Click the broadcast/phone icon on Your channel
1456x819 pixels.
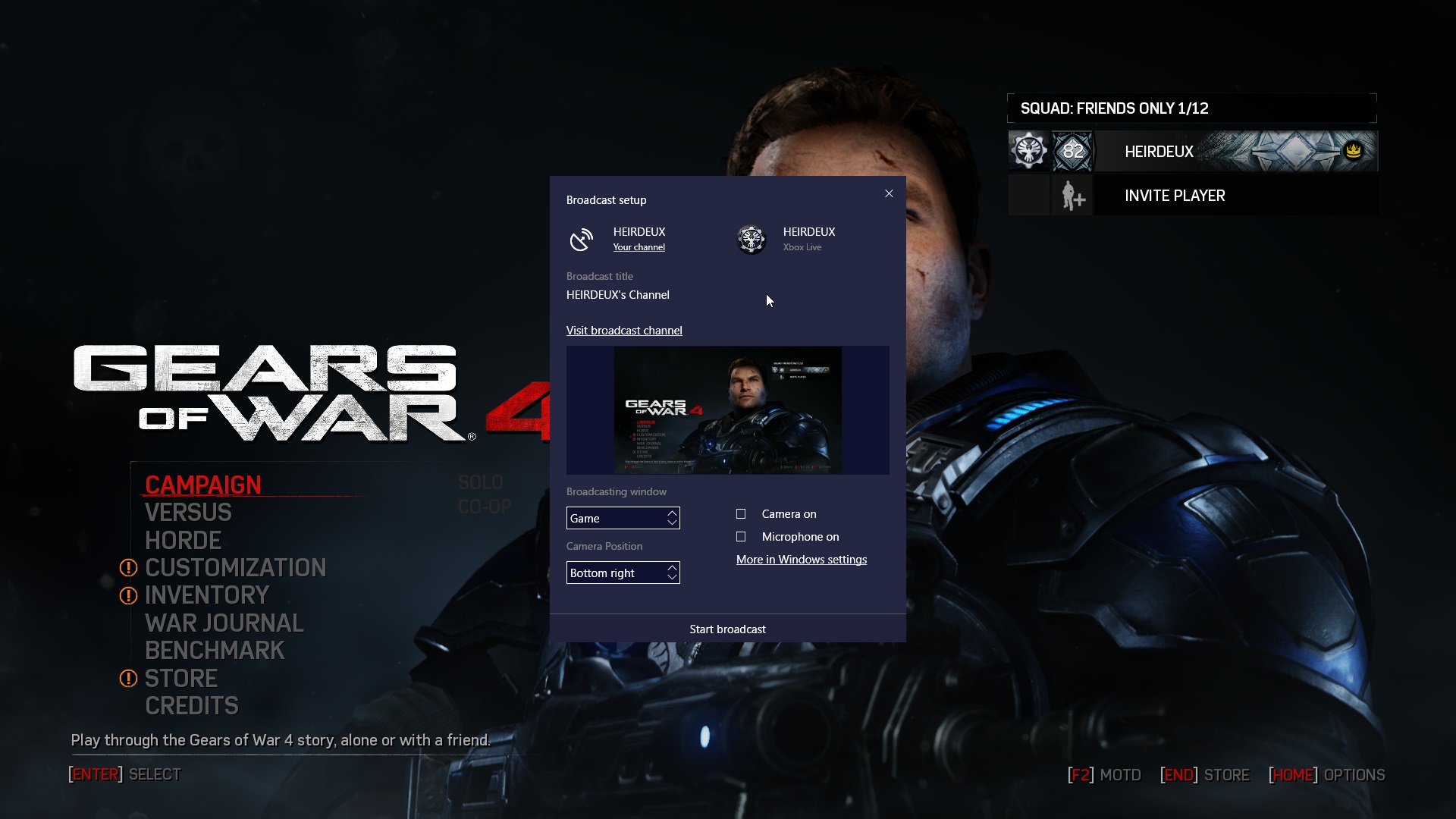point(581,238)
